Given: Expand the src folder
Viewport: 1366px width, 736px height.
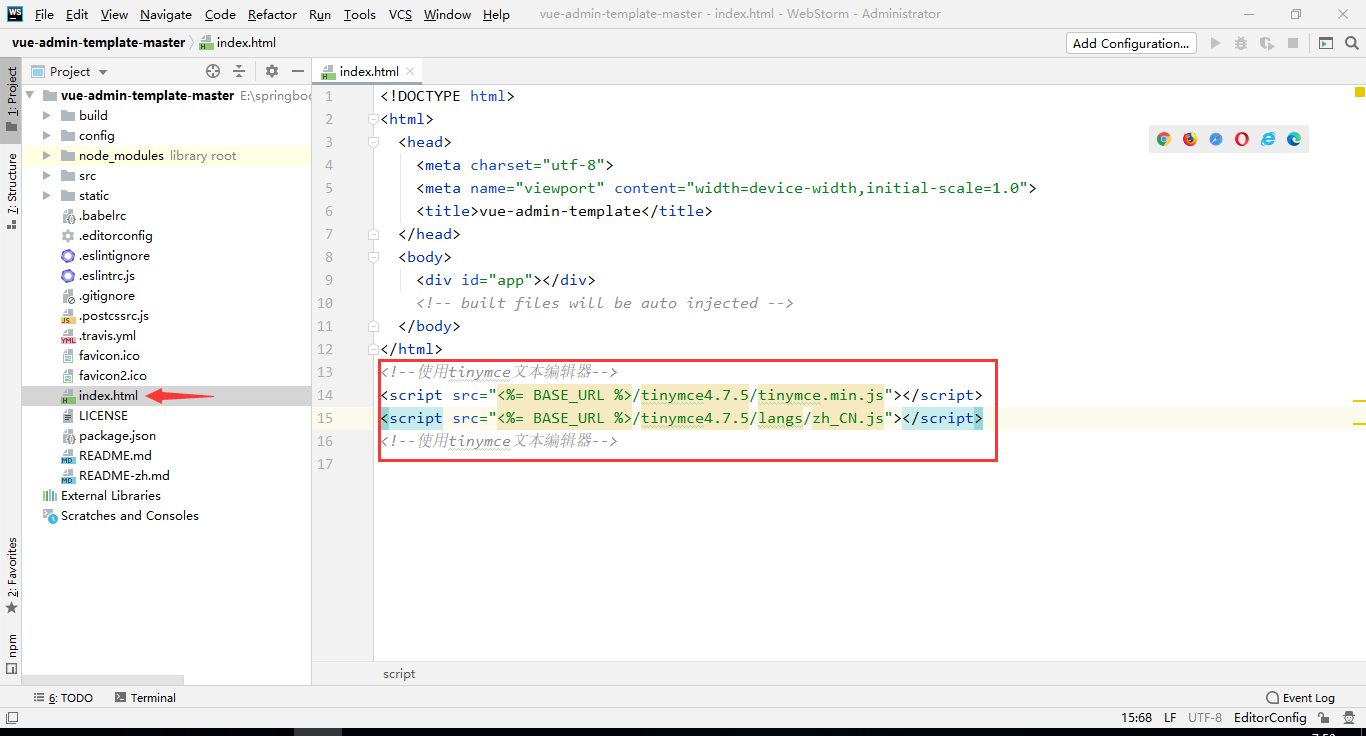Looking at the screenshot, I should tap(47, 175).
